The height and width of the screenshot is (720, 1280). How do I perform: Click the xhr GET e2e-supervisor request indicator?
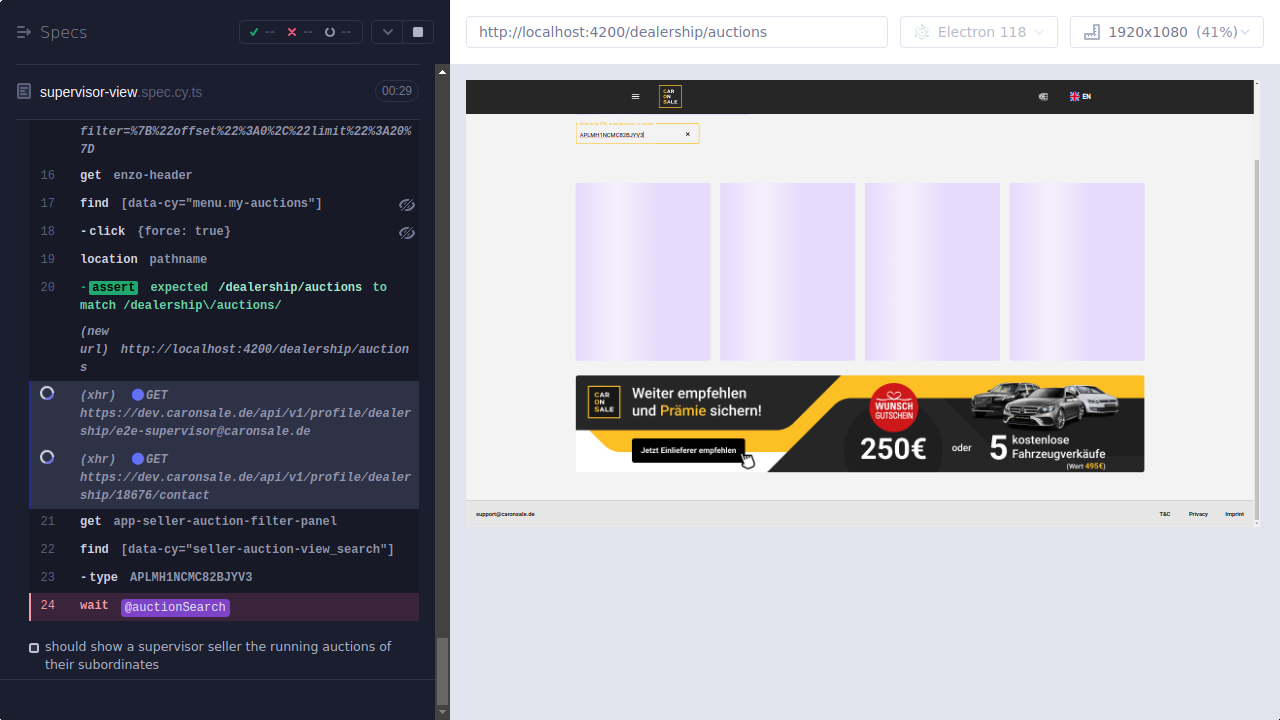pos(46,393)
